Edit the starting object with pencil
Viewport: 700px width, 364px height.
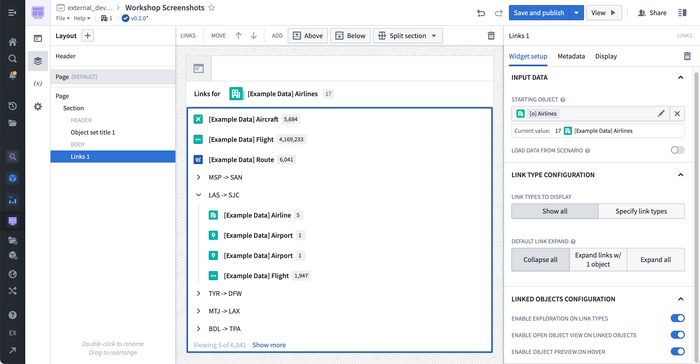click(661, 113)
